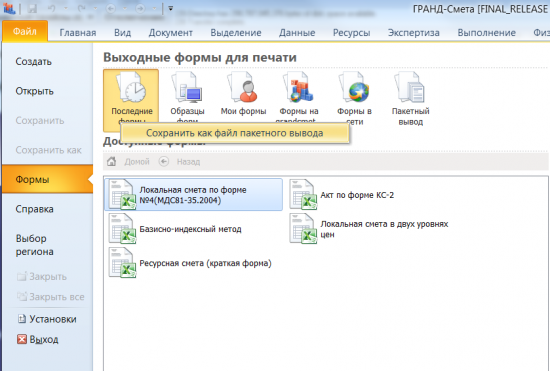Click Создать in the file menu
This screenshot has height=371, width=550.
click(x=34, y=62)
